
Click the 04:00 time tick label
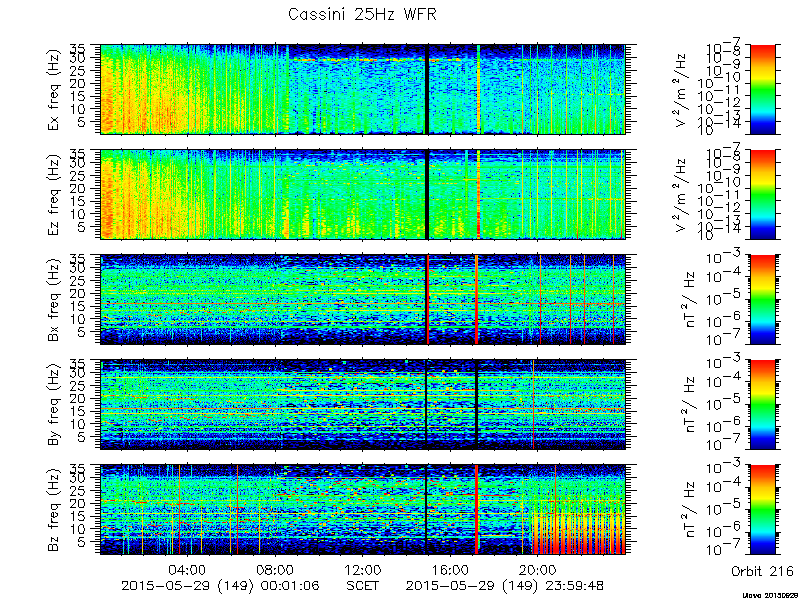point(187,569)
